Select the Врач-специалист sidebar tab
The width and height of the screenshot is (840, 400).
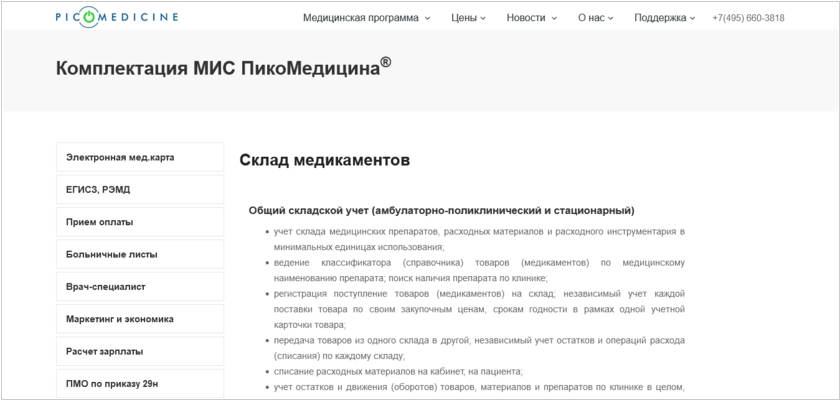pos(140,286)
